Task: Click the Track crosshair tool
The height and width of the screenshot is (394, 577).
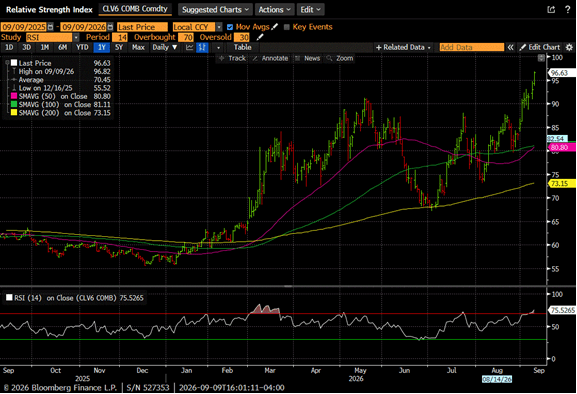Action: click(233, 58)
